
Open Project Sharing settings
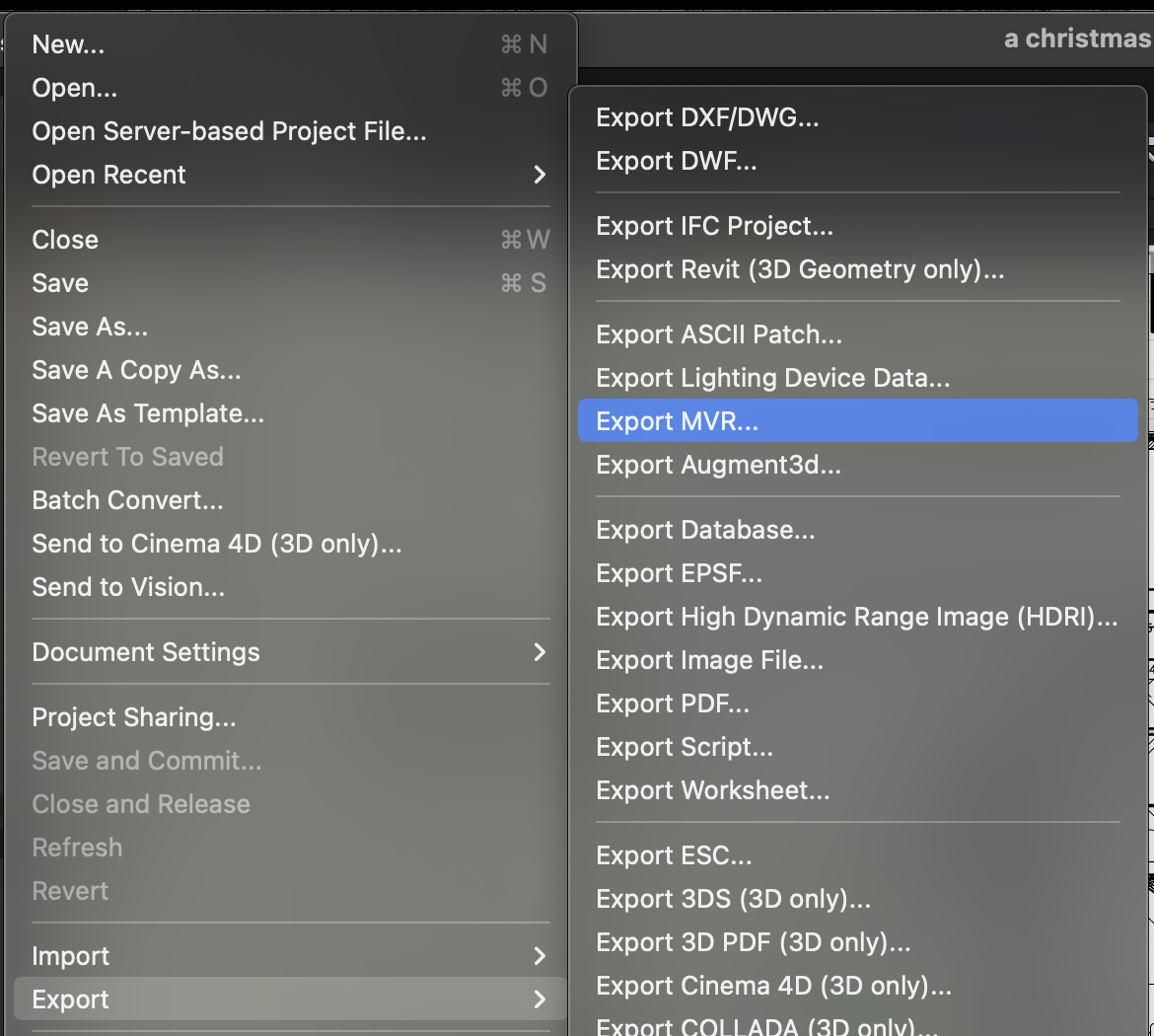pyautogui.click(x=134, y=717)
